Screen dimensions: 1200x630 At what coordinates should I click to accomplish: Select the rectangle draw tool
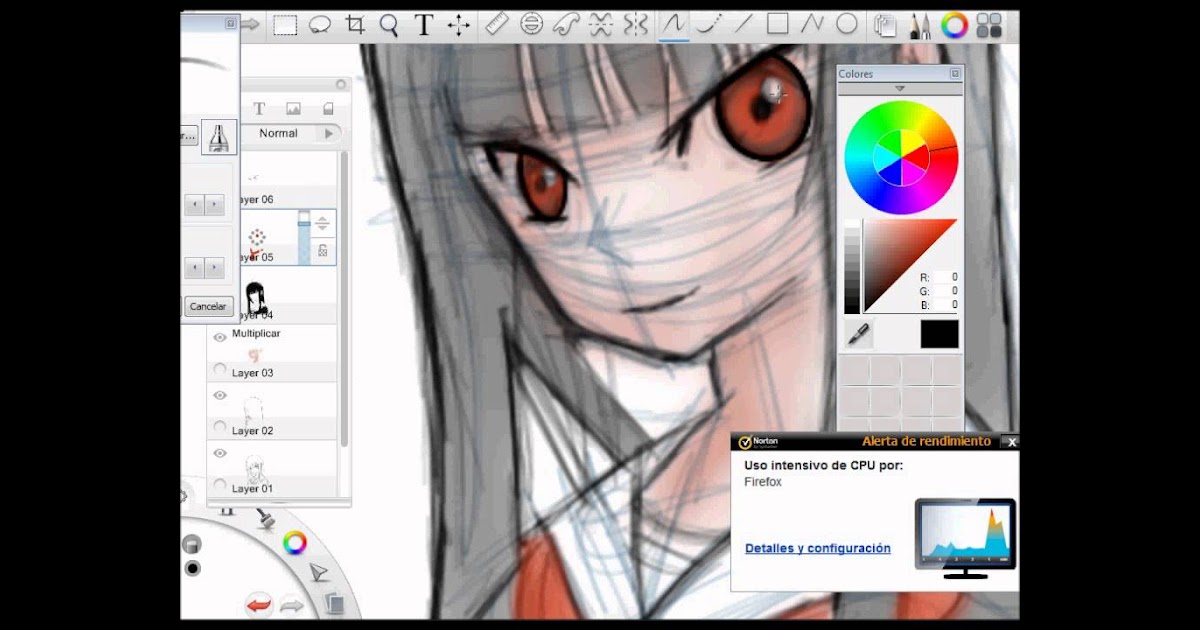pyautogui.click(x=777, y=24)
